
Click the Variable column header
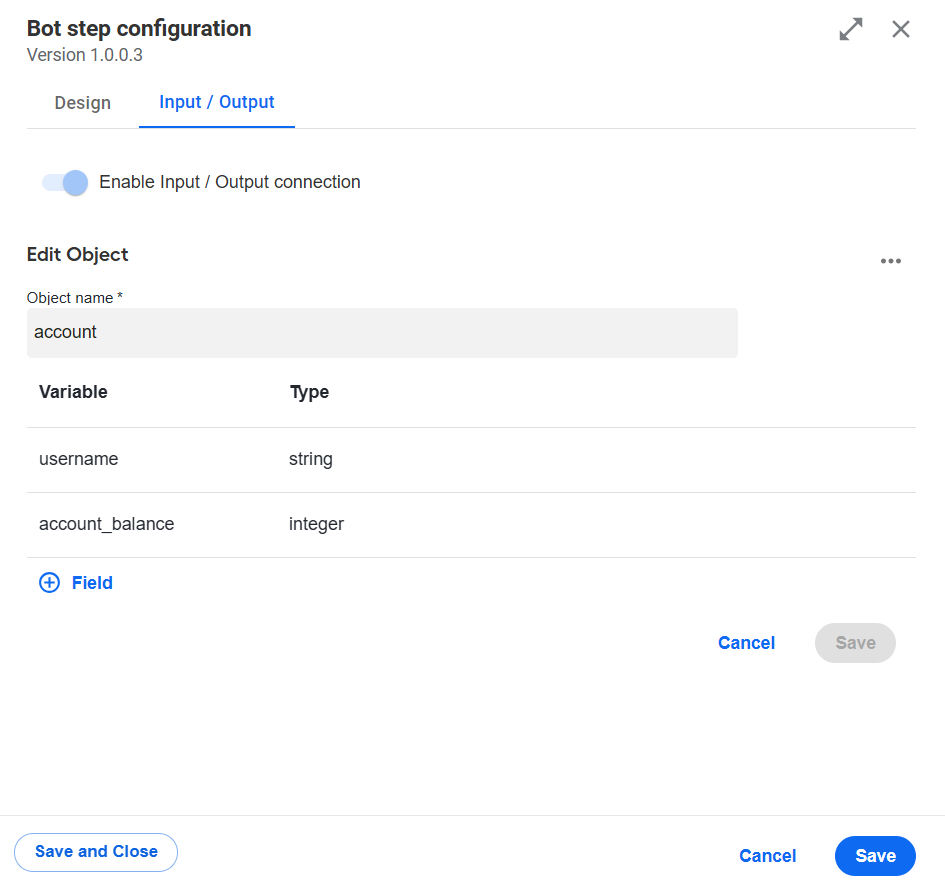pyautogui.click(x=73, y=392)
